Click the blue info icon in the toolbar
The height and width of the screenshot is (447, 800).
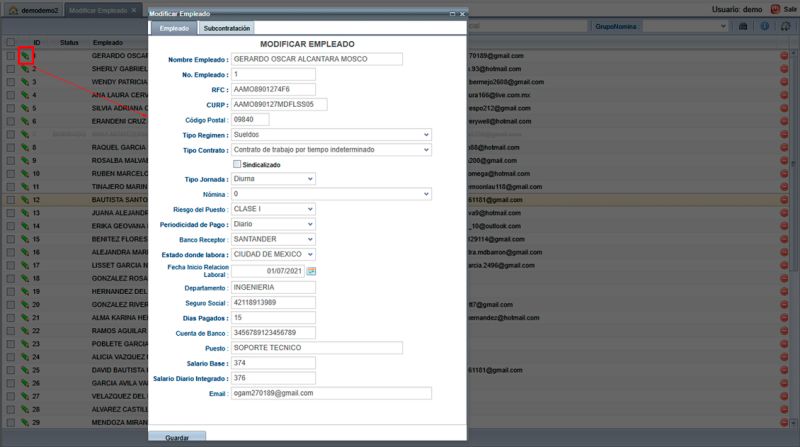(x=764, y=27)
